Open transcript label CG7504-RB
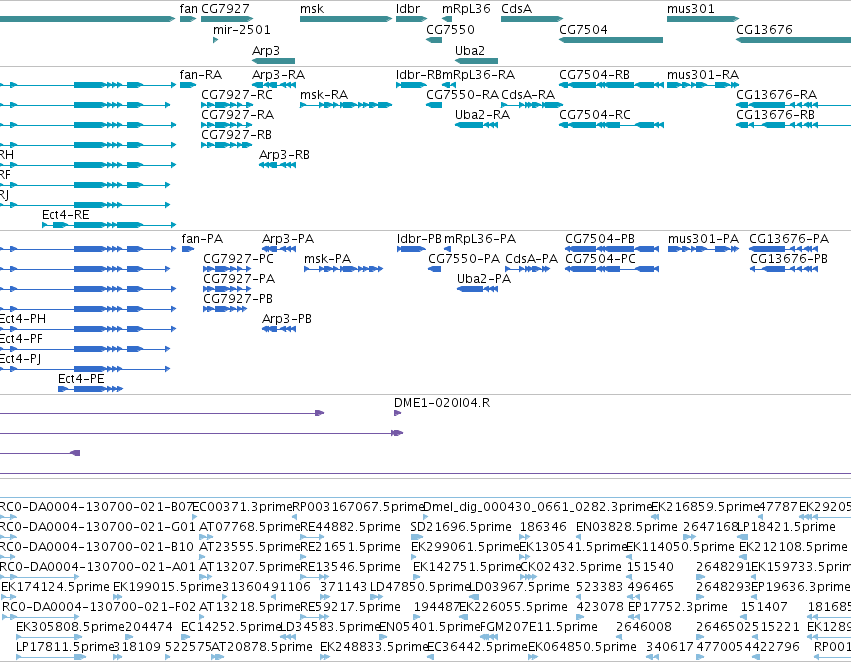This screenshot has width=851, height=662. click(595, 74)
